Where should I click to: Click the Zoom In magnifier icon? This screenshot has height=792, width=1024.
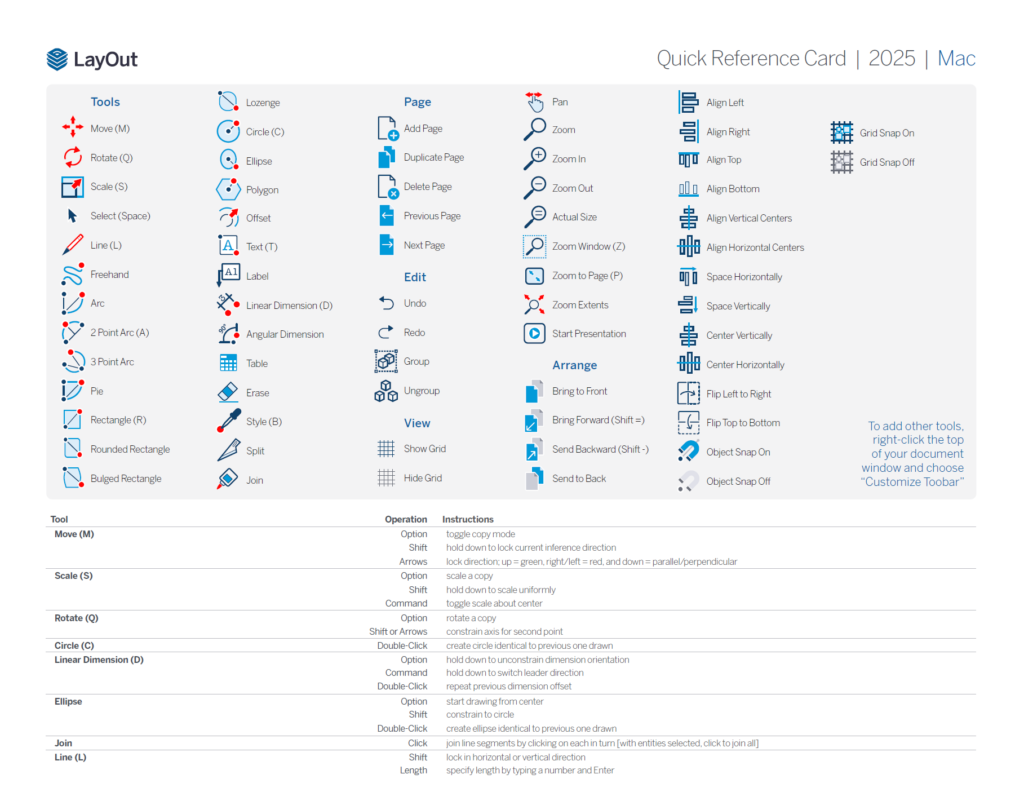point(534,159)
